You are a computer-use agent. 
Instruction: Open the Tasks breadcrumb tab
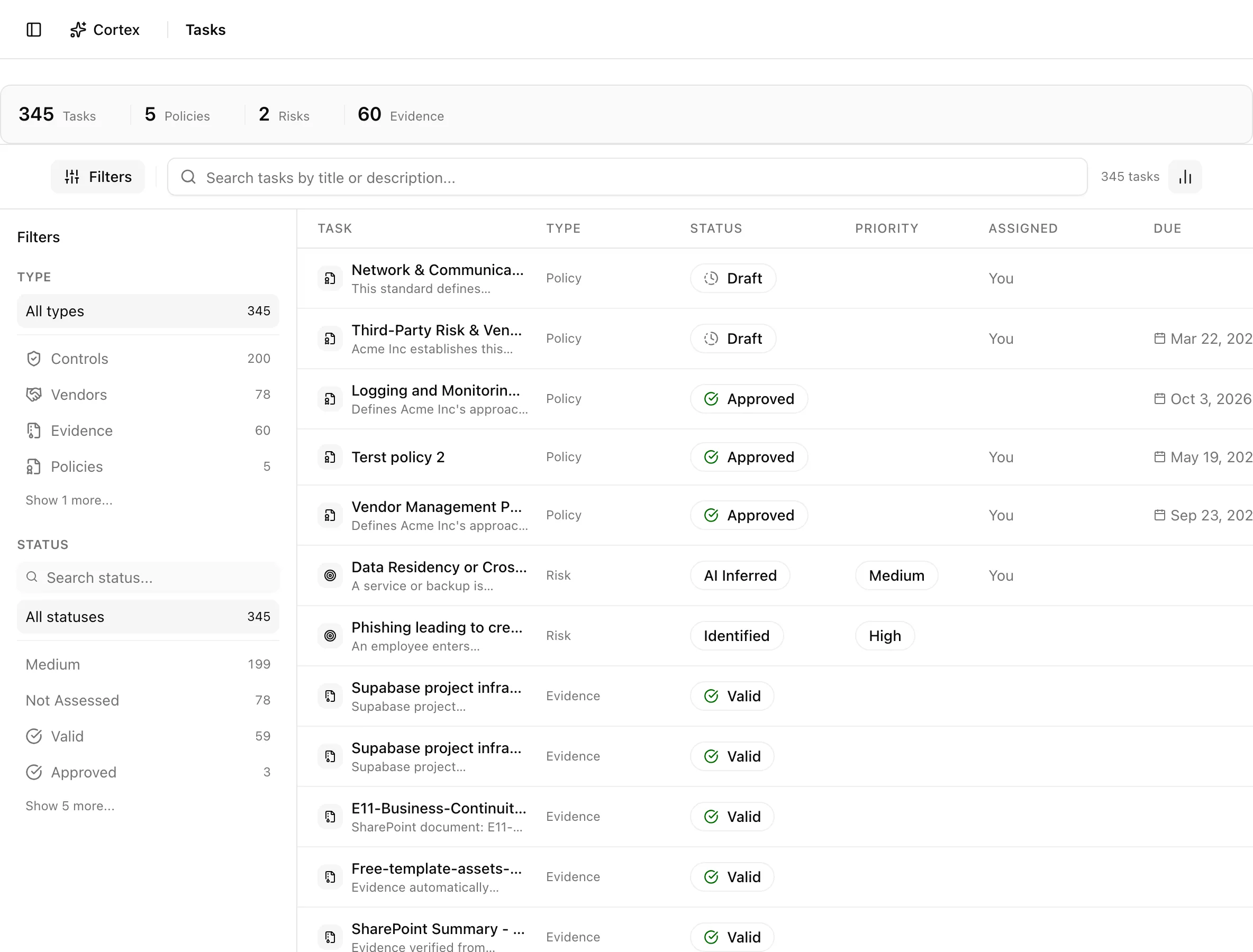(x=205, y=30)
